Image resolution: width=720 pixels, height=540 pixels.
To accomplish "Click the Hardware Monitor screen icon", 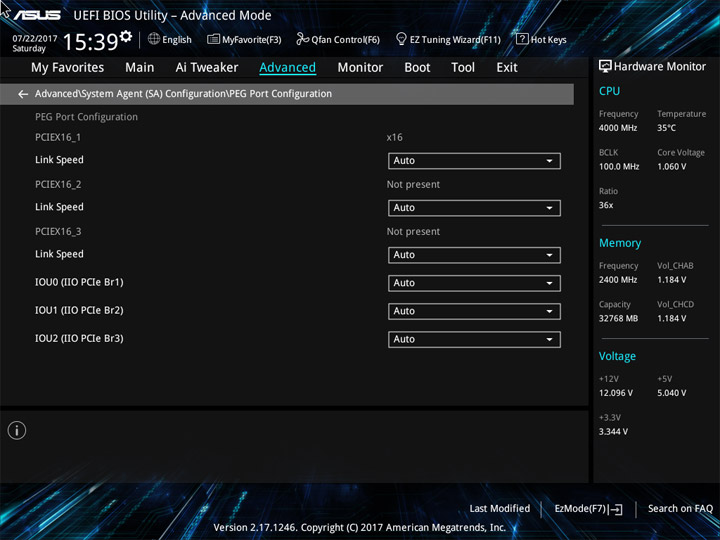I will pyautogui.click(x=605, y=67).
